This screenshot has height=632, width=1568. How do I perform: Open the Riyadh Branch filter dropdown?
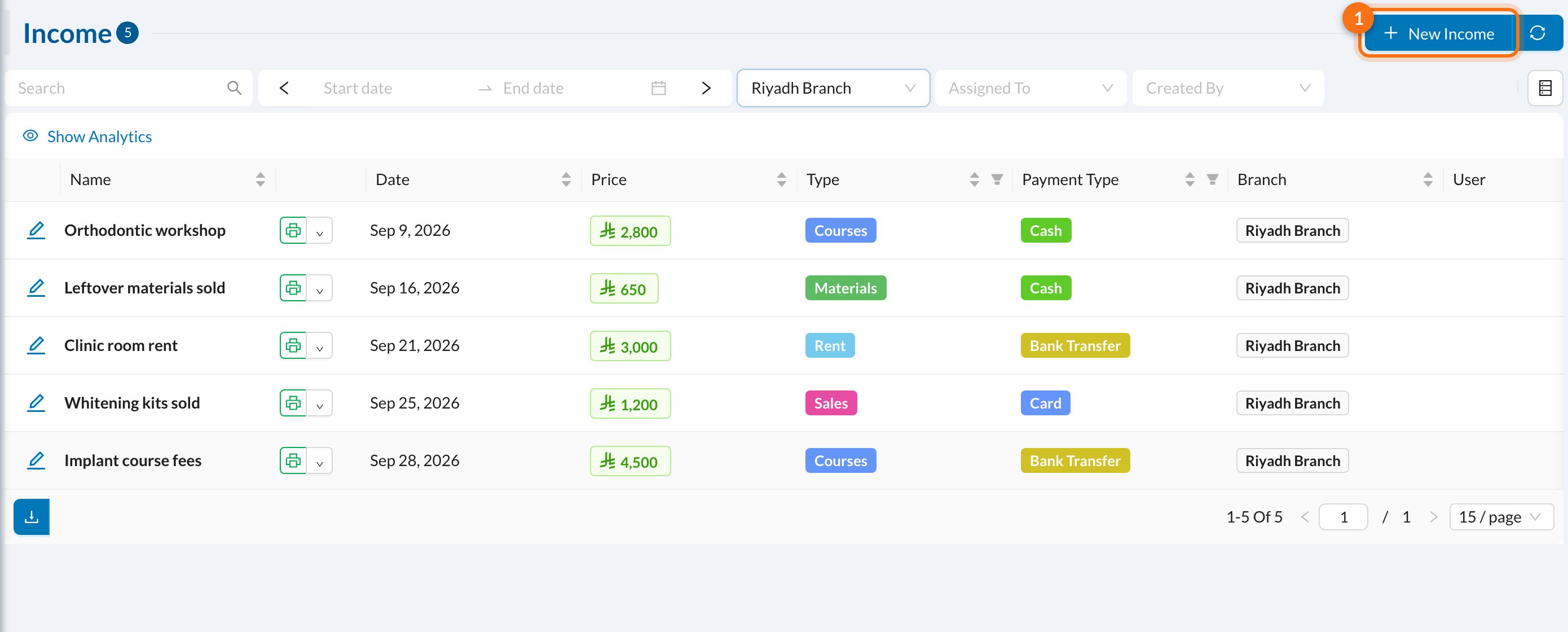point(833,88)
